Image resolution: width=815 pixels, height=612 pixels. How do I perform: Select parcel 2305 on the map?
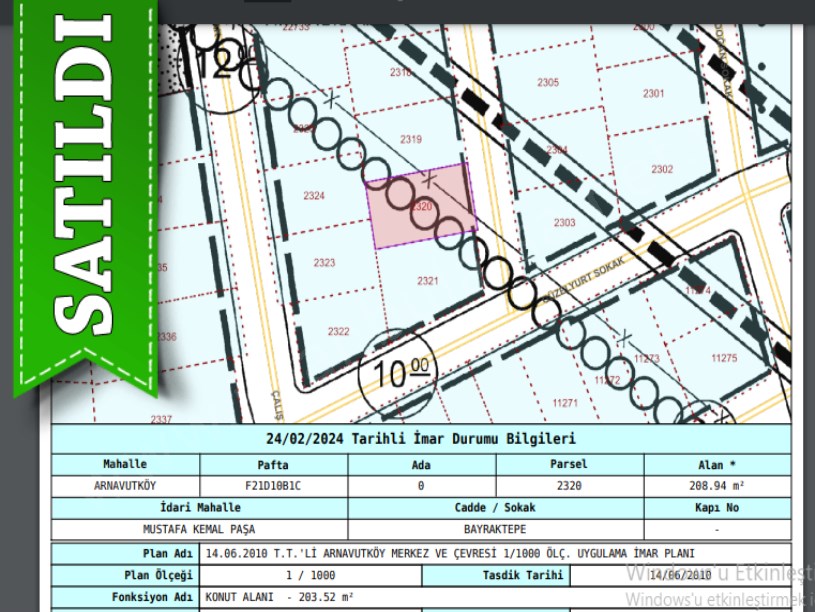[548, 82]
